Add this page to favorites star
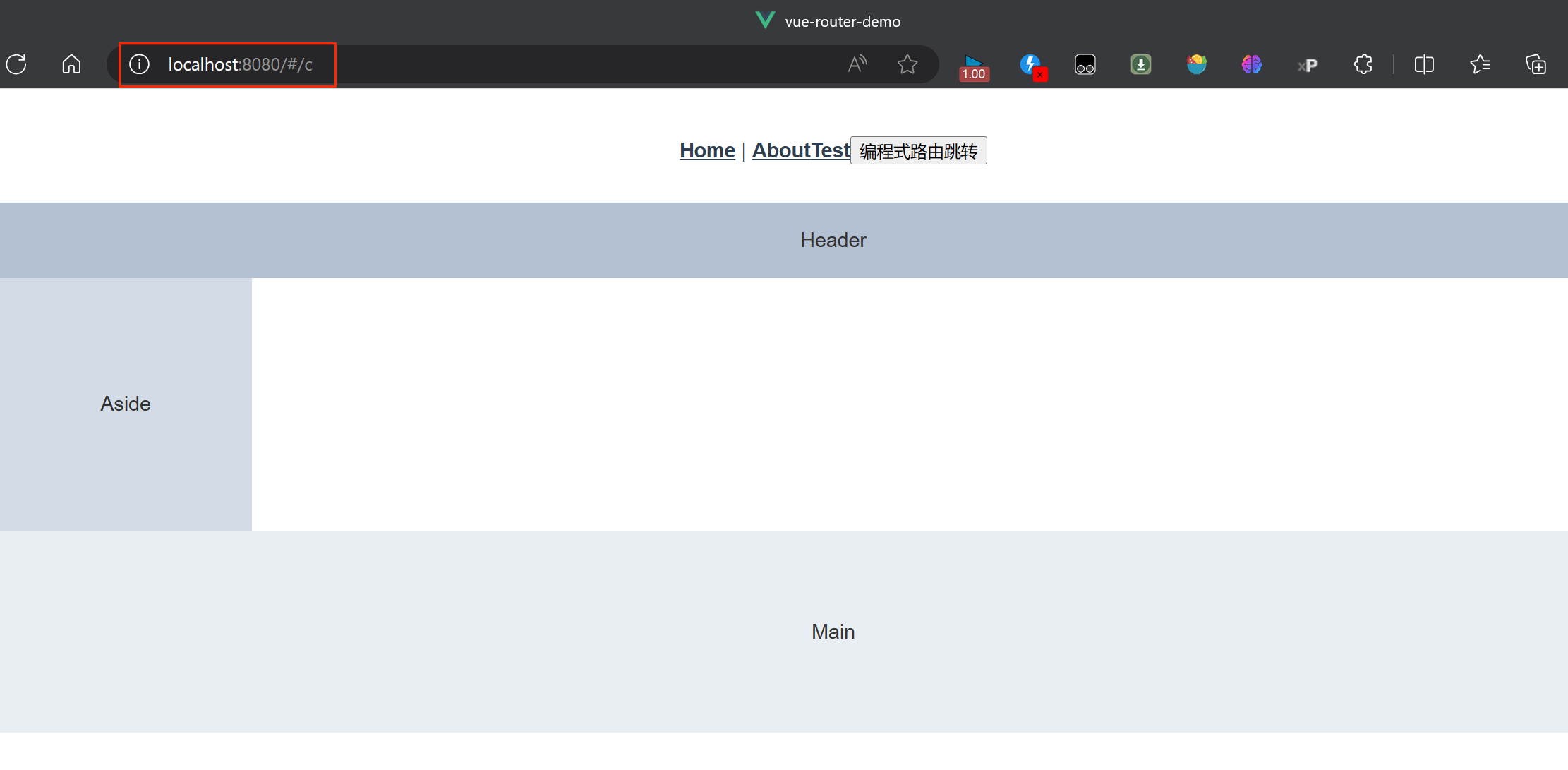This screenshot has height=770, width=1568. coord(907,64)
